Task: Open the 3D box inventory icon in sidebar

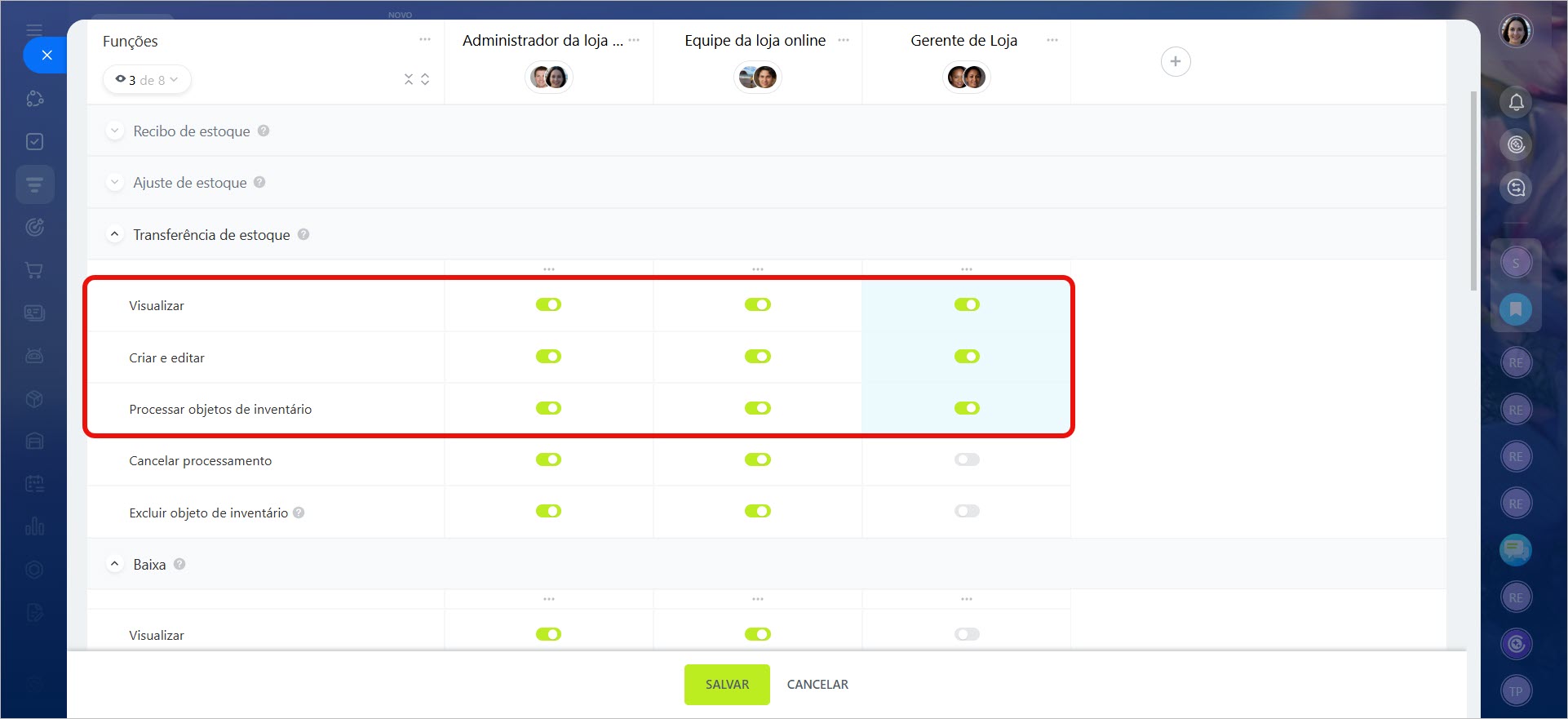Action: [x=34, y=398]
